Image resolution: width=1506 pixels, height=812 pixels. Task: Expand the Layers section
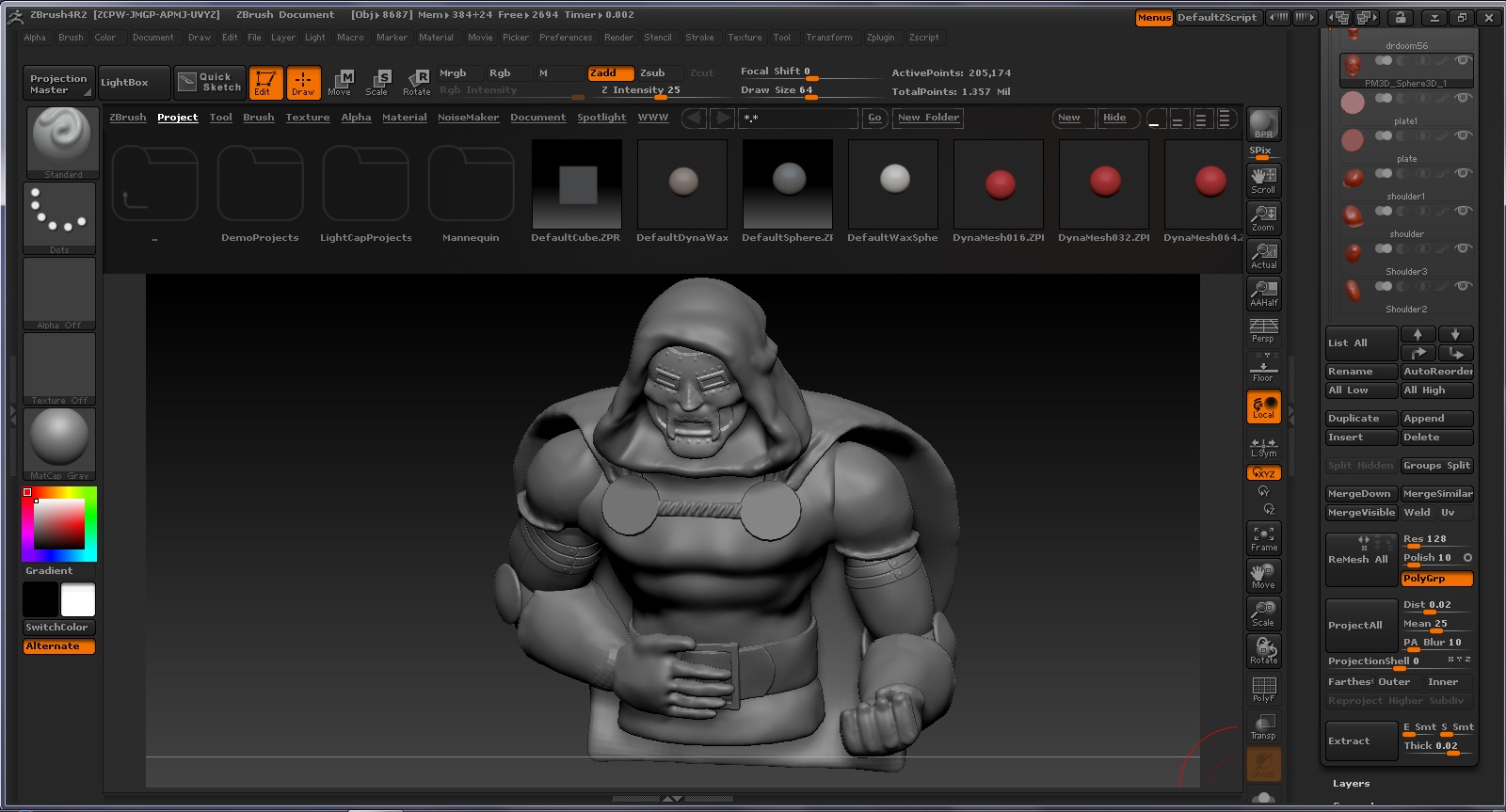(1351, 783)
